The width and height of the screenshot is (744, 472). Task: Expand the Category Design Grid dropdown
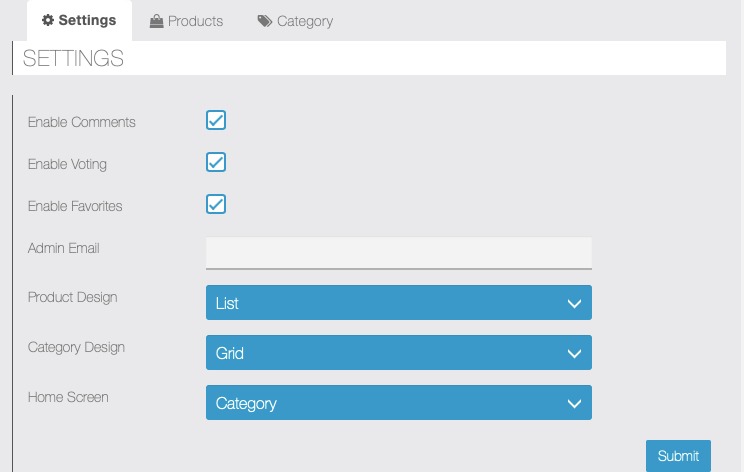399,352
